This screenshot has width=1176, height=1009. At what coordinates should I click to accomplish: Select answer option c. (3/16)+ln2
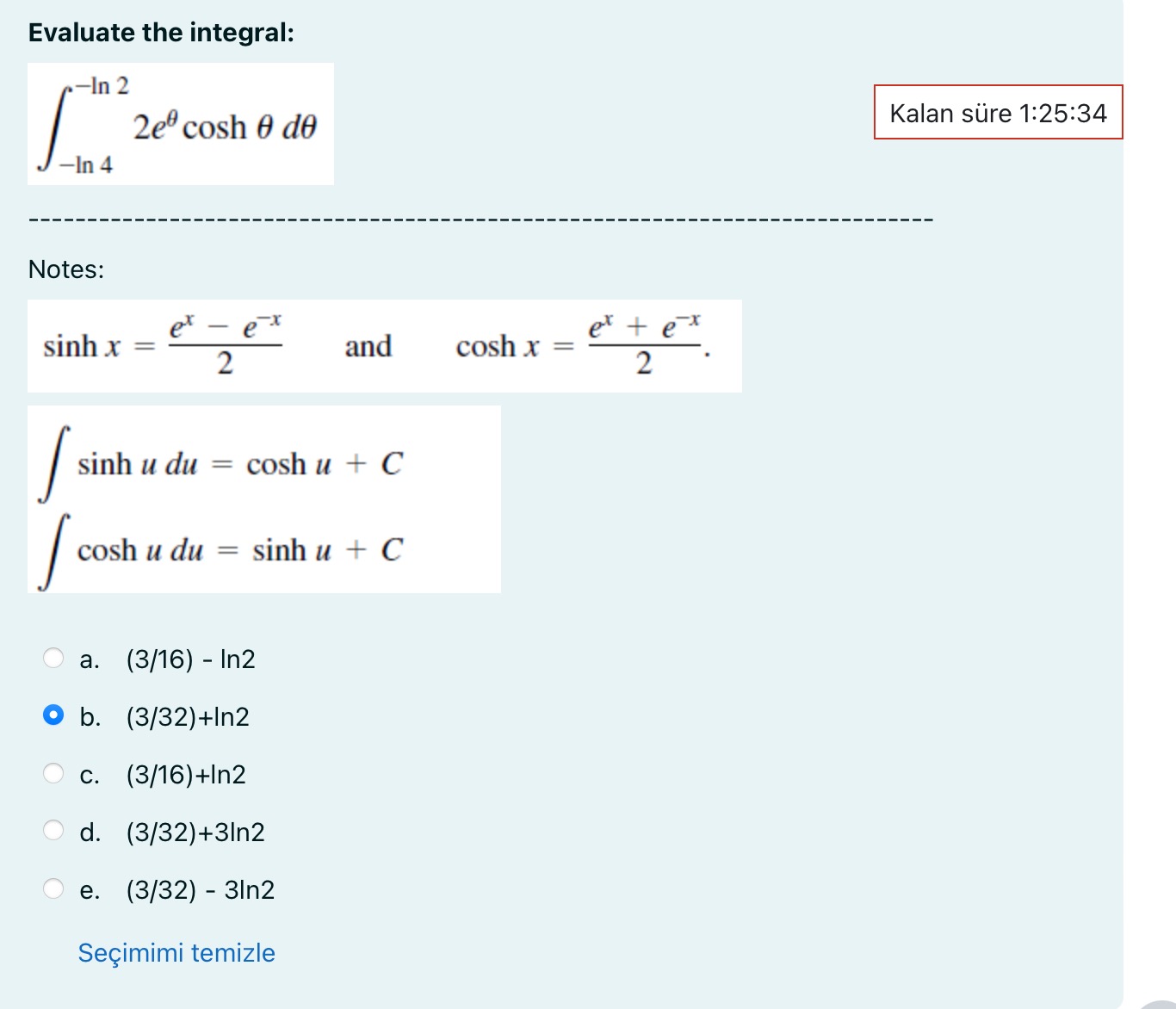click(54, 772)
